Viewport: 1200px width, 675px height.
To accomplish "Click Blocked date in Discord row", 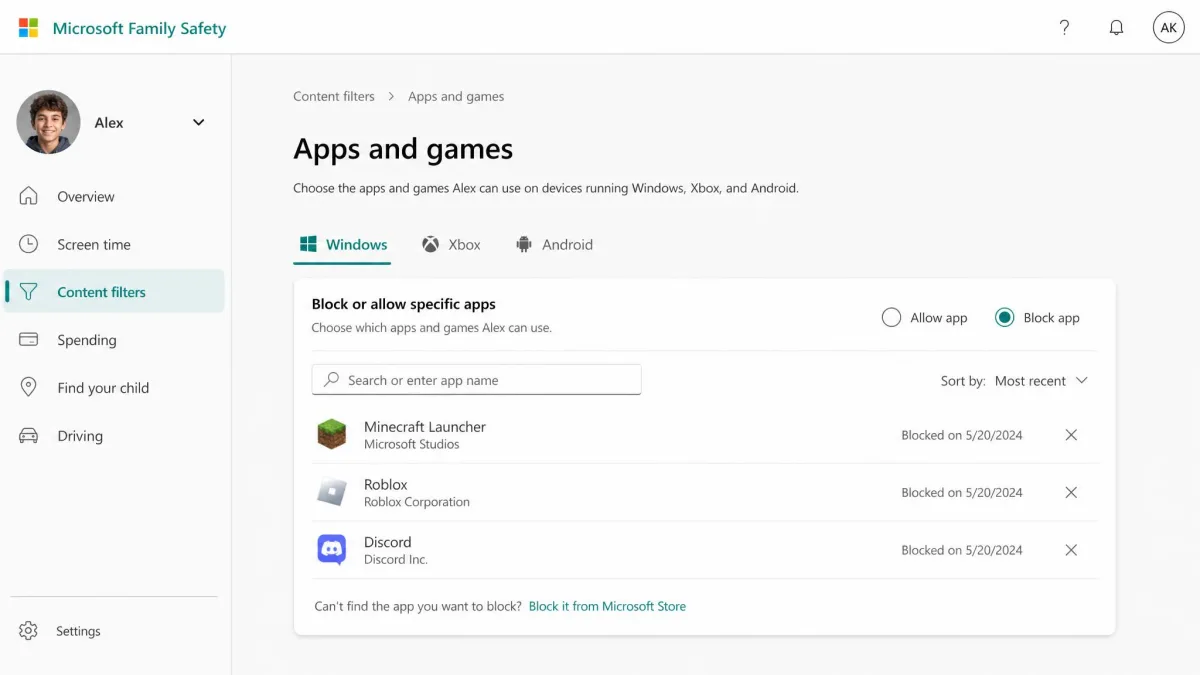I will [962, 550].
